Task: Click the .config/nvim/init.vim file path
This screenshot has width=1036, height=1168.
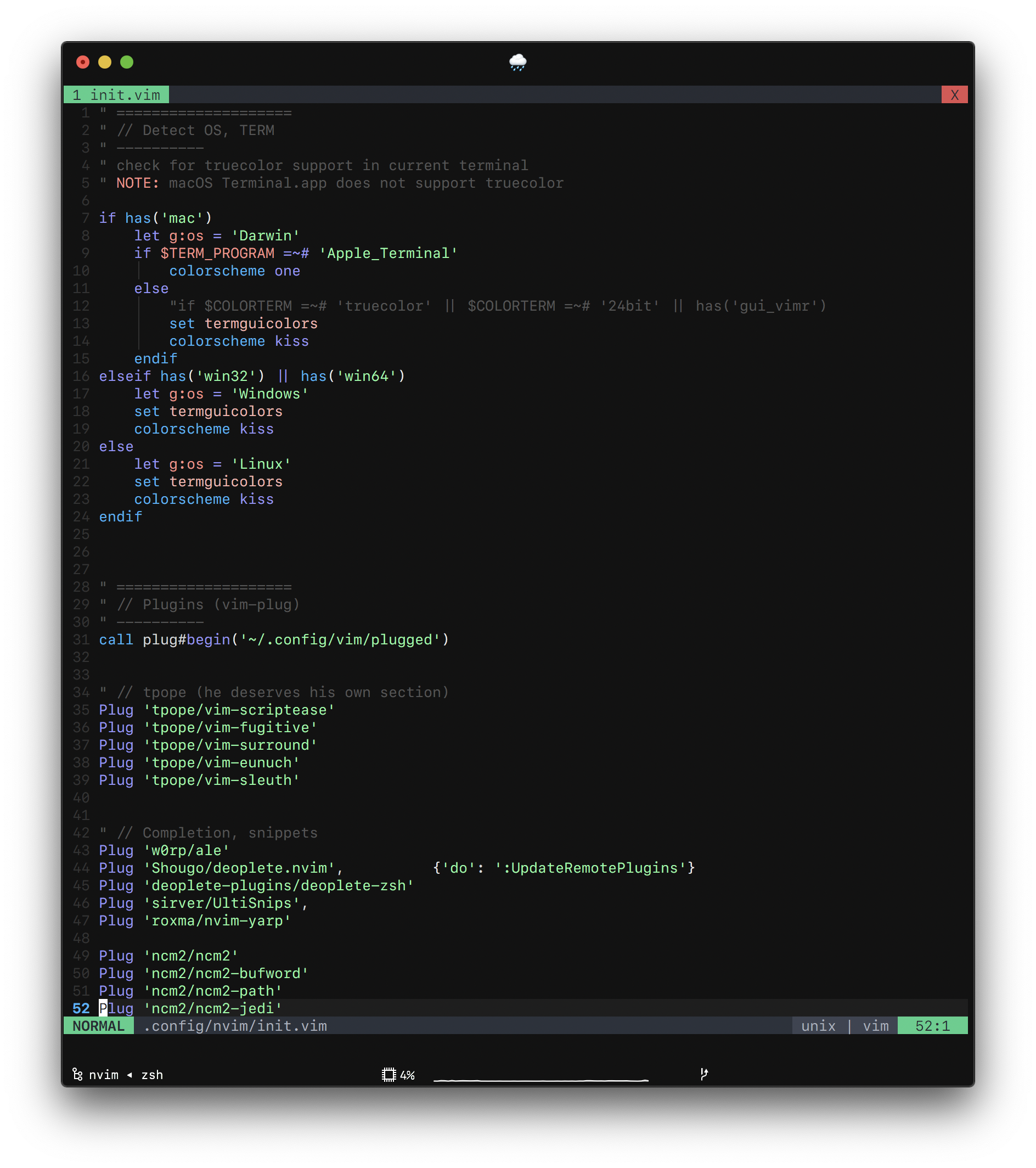Action: tap(235, 1026)
